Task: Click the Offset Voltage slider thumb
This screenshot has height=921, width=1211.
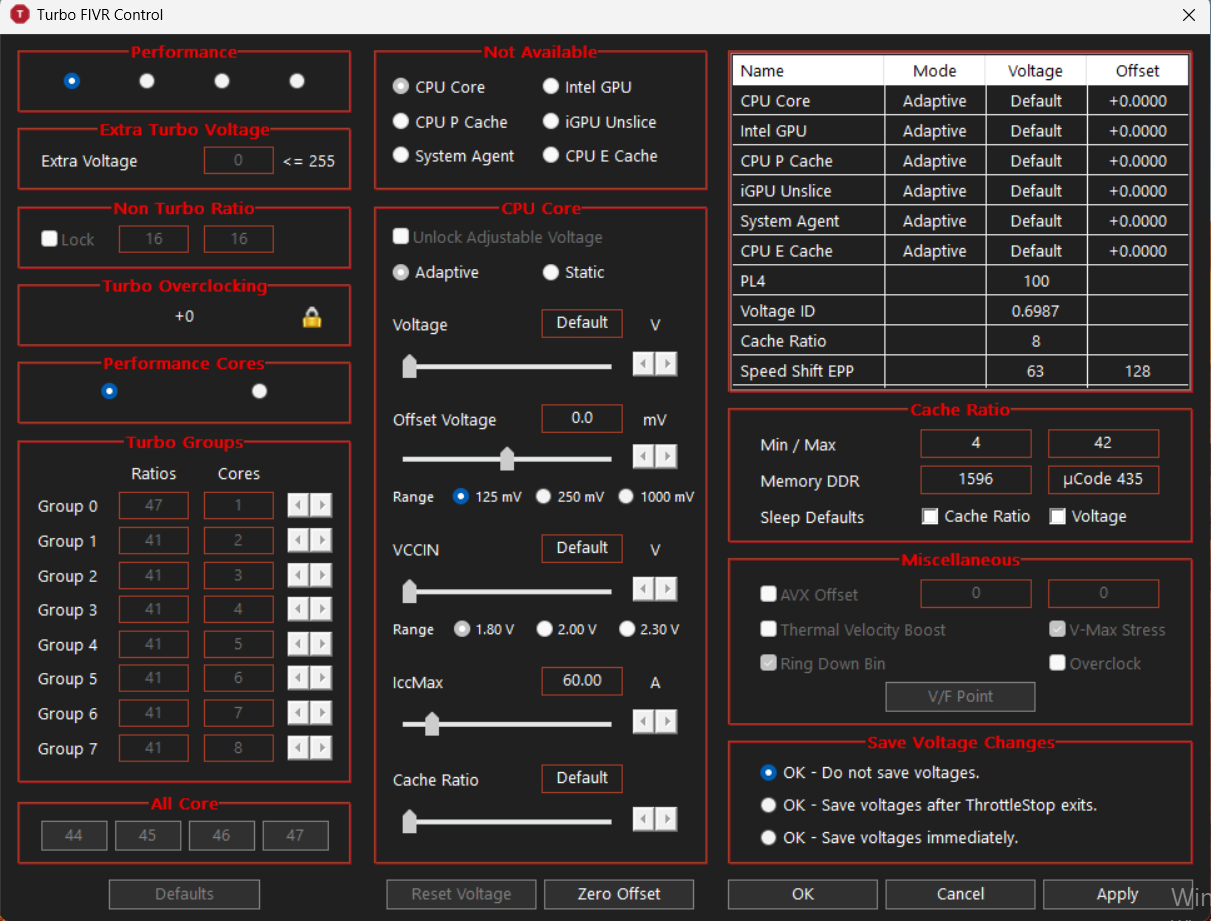Action: (507, 459)
